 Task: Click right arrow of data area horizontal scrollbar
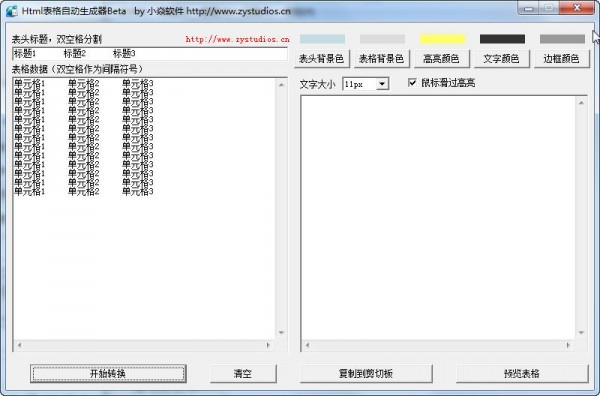tap(268, 345)
